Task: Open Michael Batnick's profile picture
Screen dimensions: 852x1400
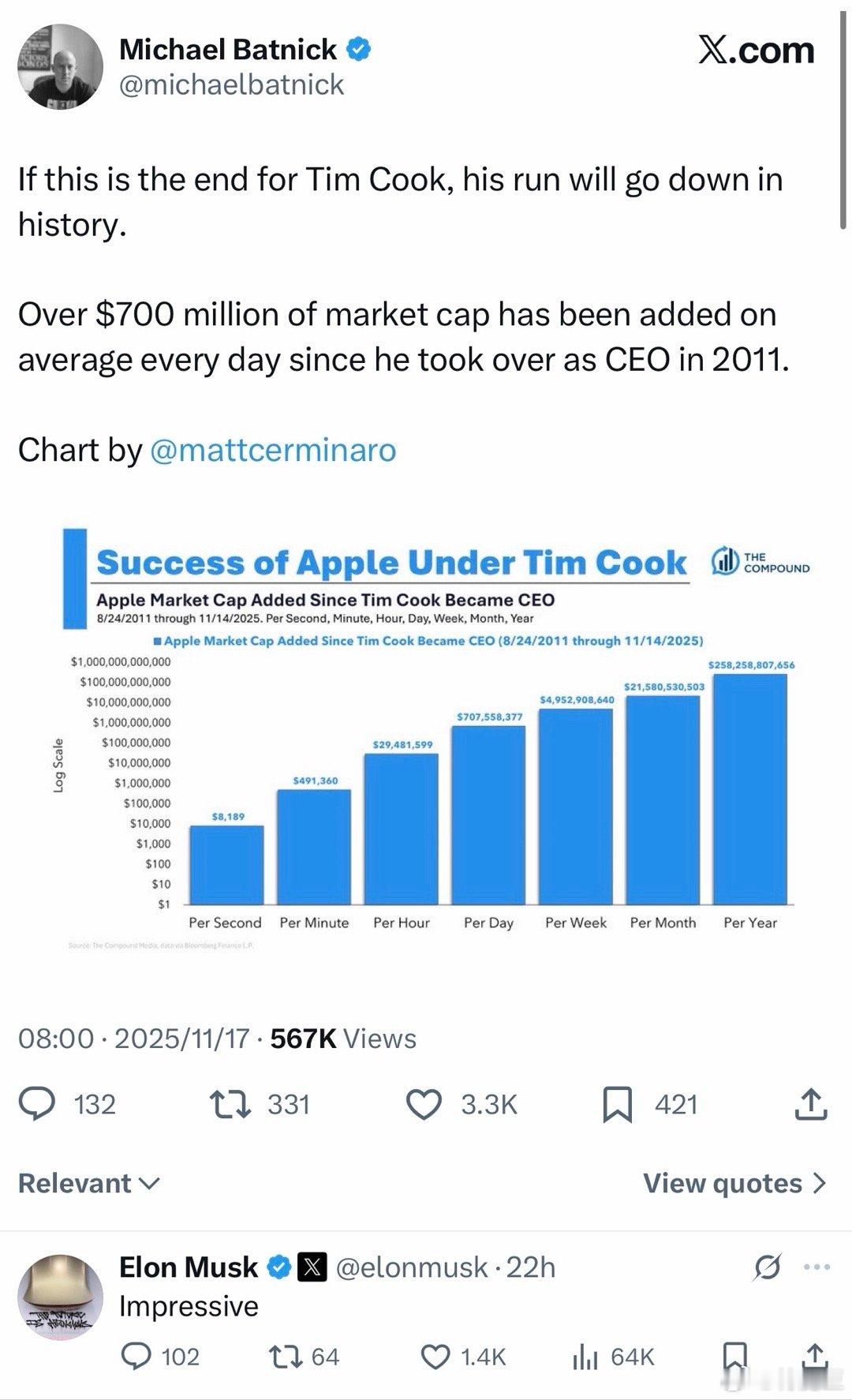Action: coord(61,66)
